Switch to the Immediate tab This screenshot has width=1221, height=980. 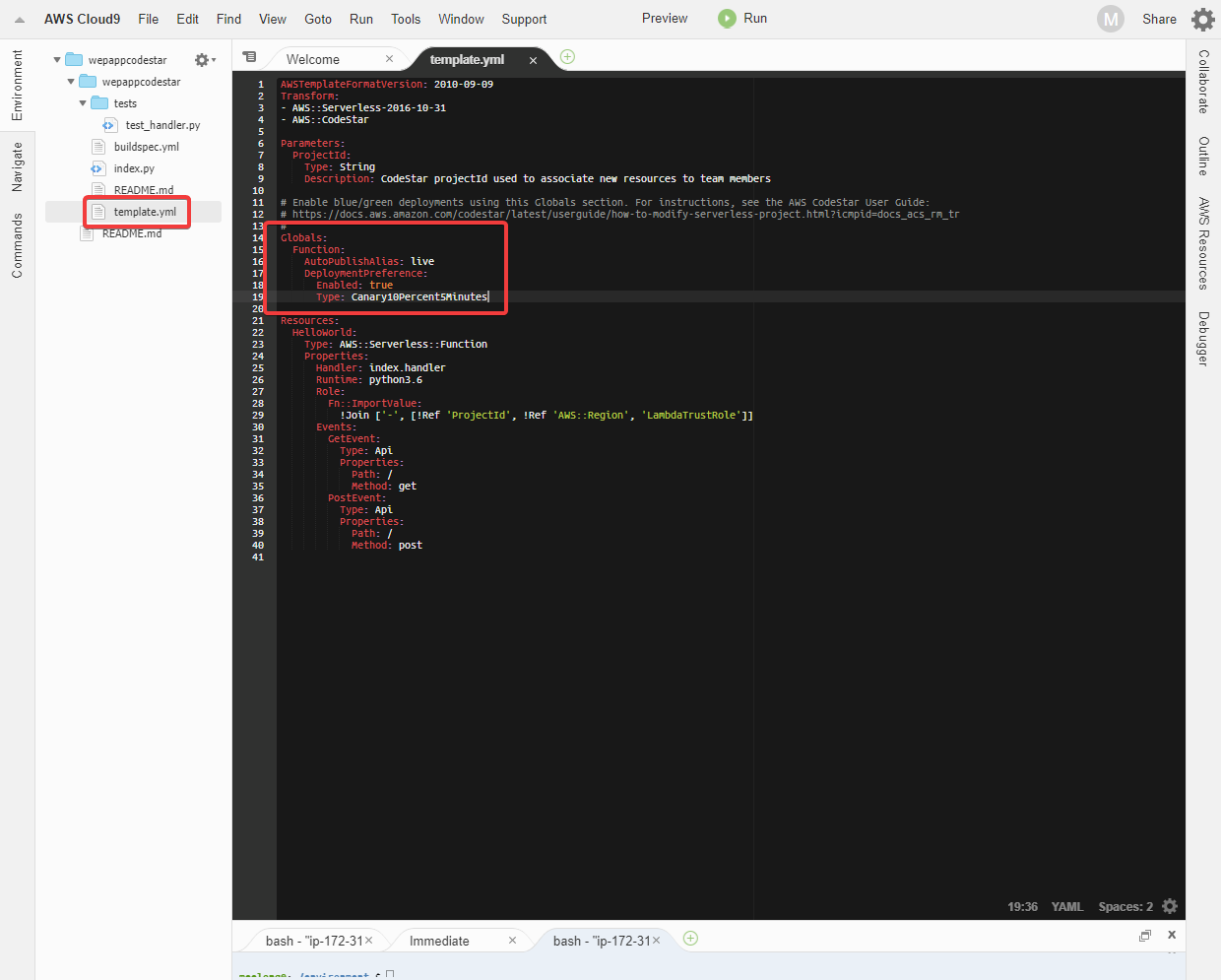click(x=439, y=941)
